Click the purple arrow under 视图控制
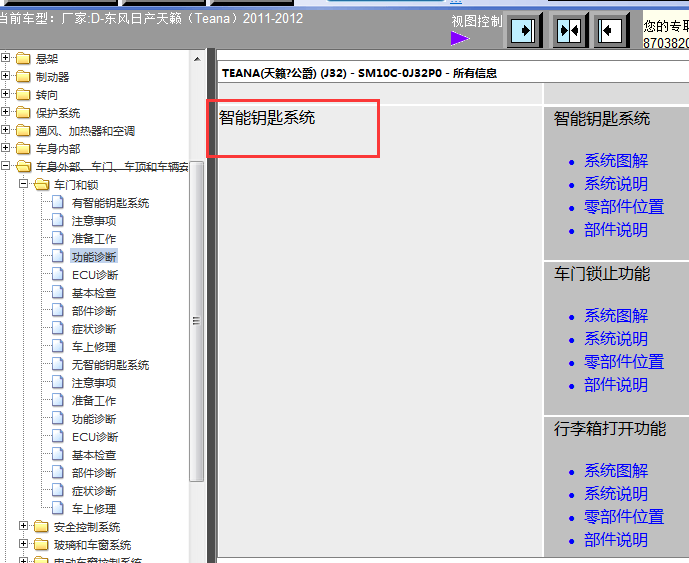Screen dimensions: 689x563 pyautogui.click(x=460, y=38)
